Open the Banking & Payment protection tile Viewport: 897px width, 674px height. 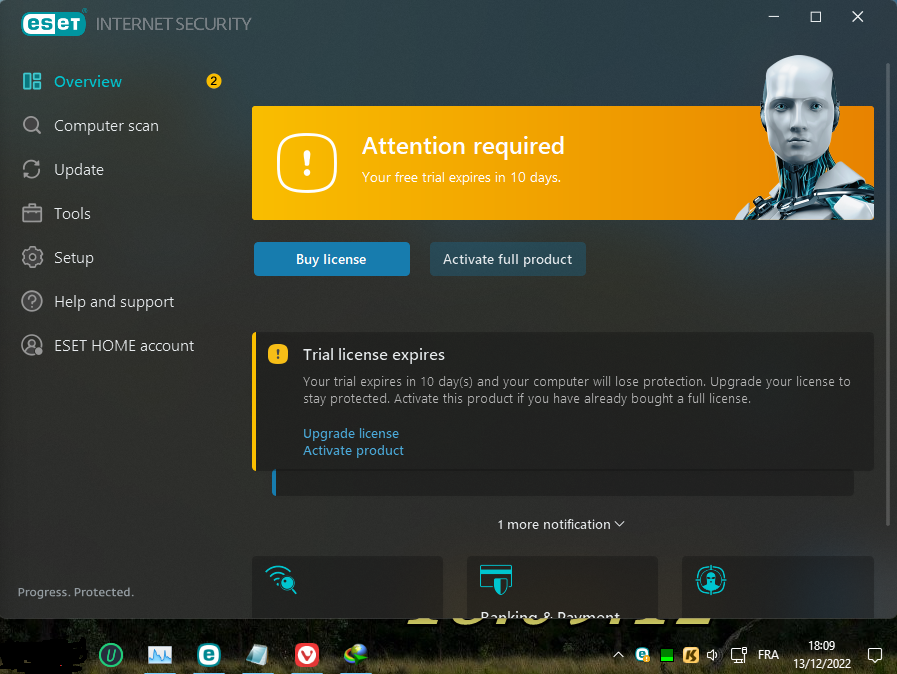coord(562,586)
